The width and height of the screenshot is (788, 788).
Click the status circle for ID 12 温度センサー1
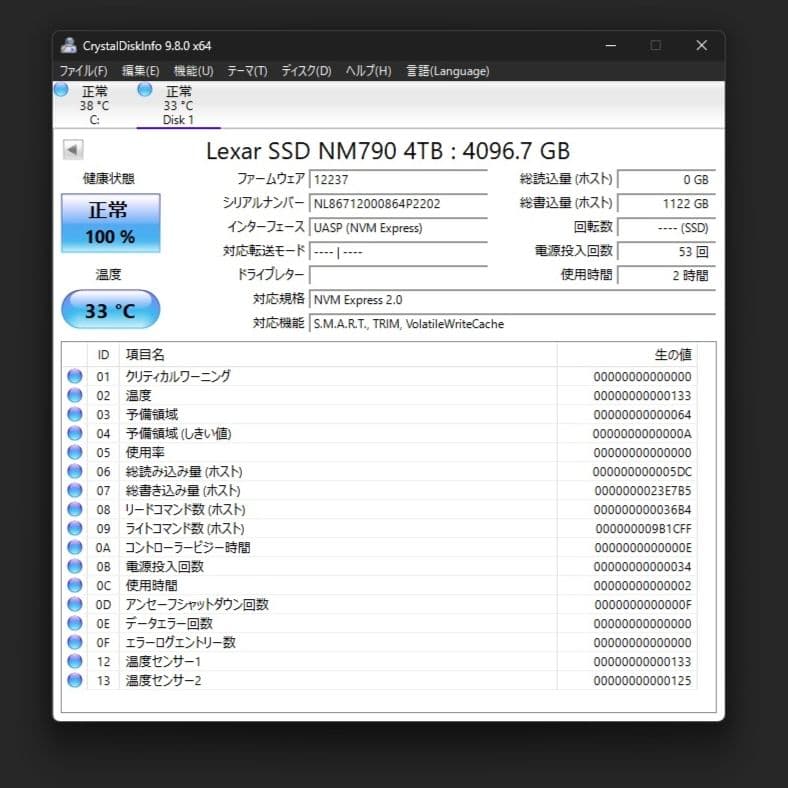75,661
